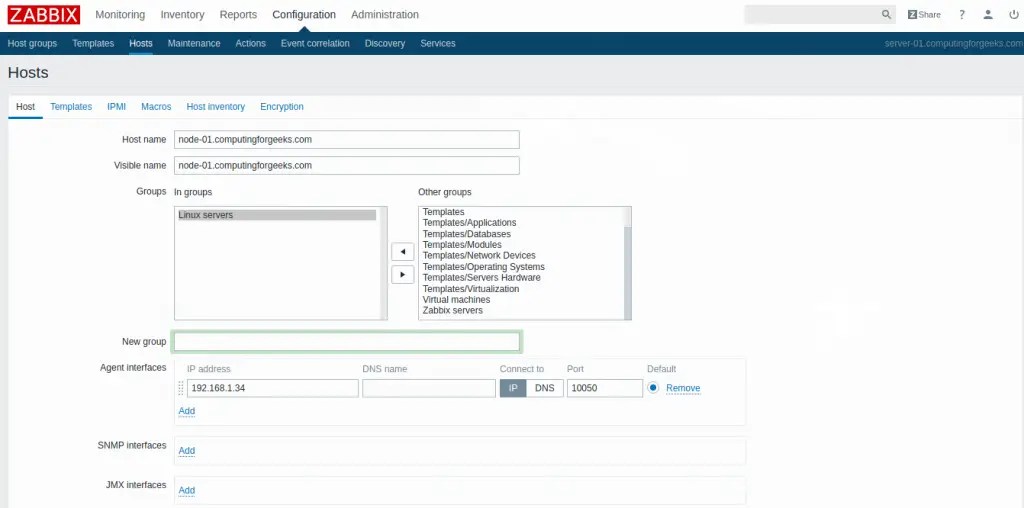
Task: Click the Port field
Action: [x=605, y=388]
